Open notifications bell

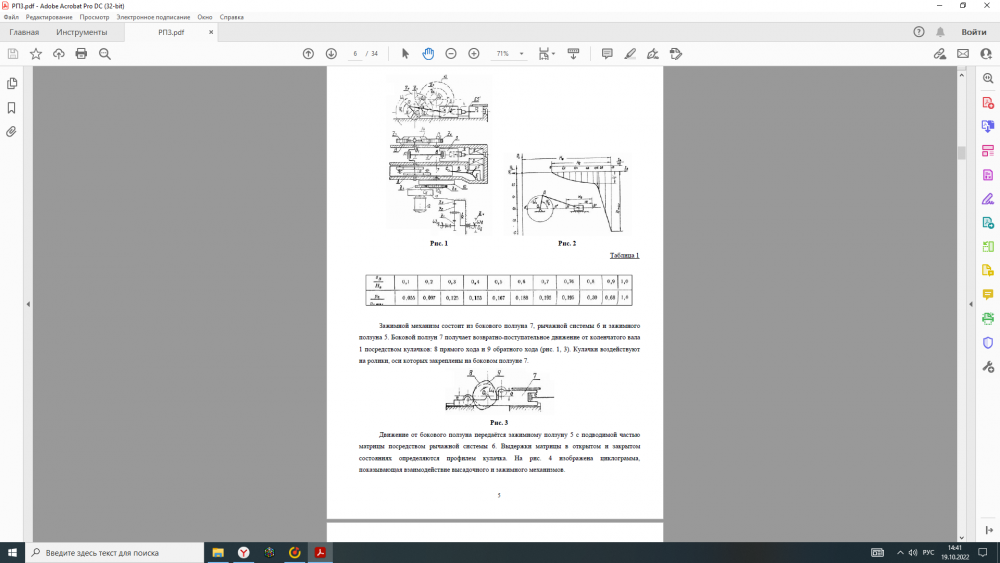point(940,32)
